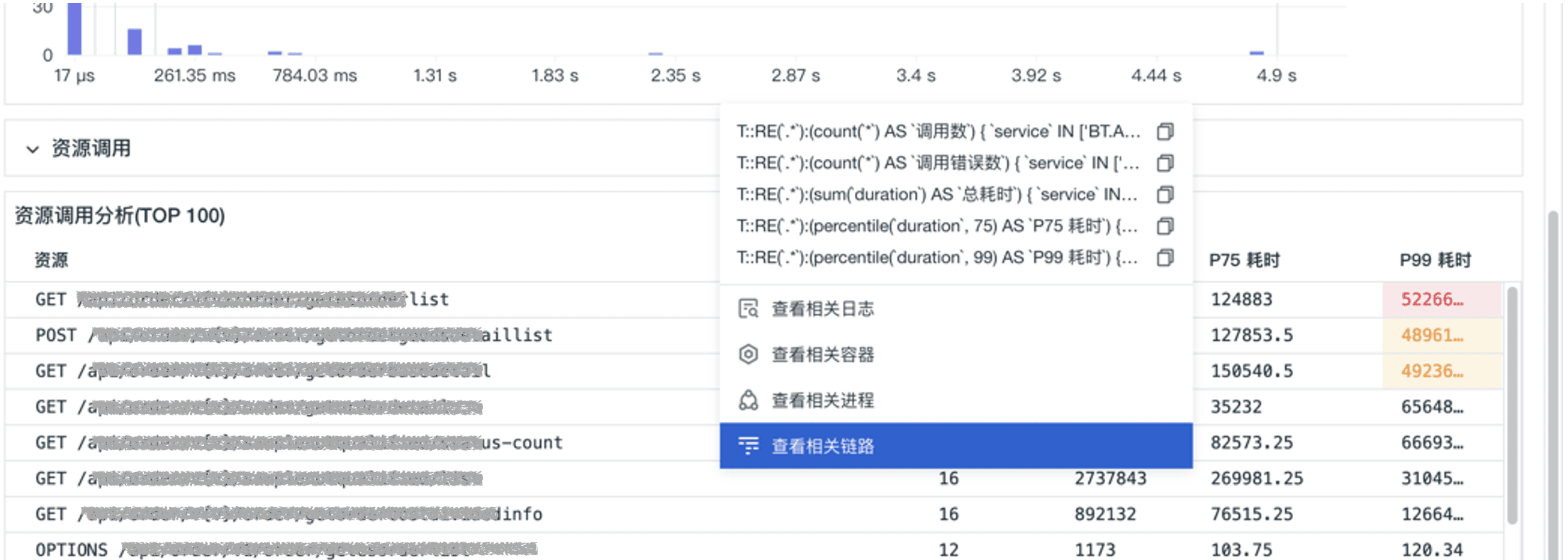Click the tallest histogram bar near 17 μs
The width and height of the screenshot is (1568, 560).
(74, 28)
